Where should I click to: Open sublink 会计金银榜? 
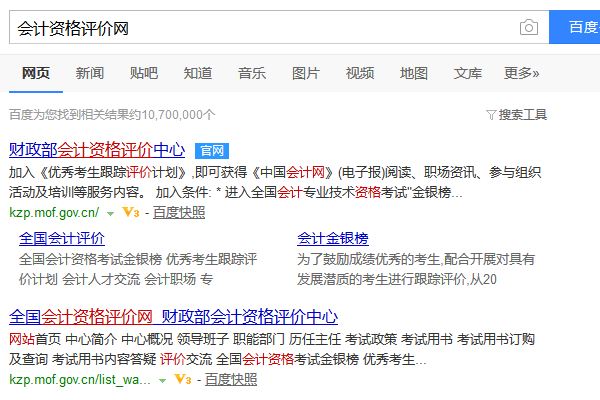[333, 238]
